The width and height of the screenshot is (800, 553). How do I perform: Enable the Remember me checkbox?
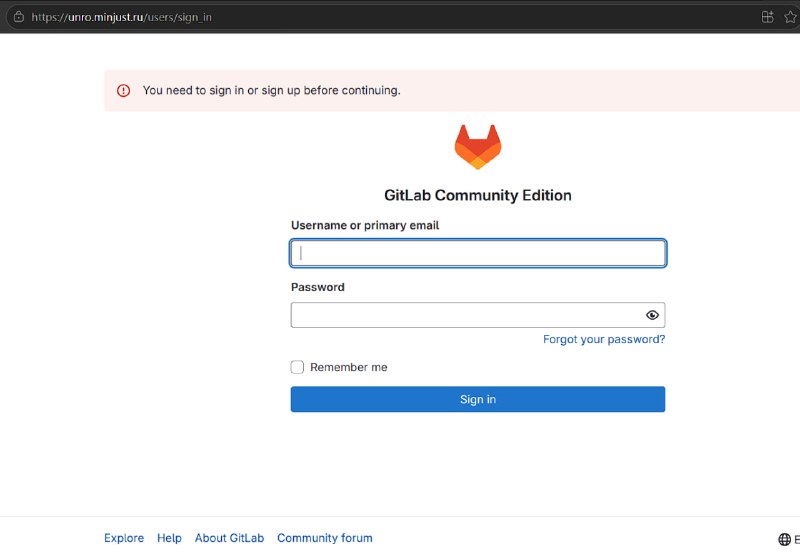coord(297,367)
